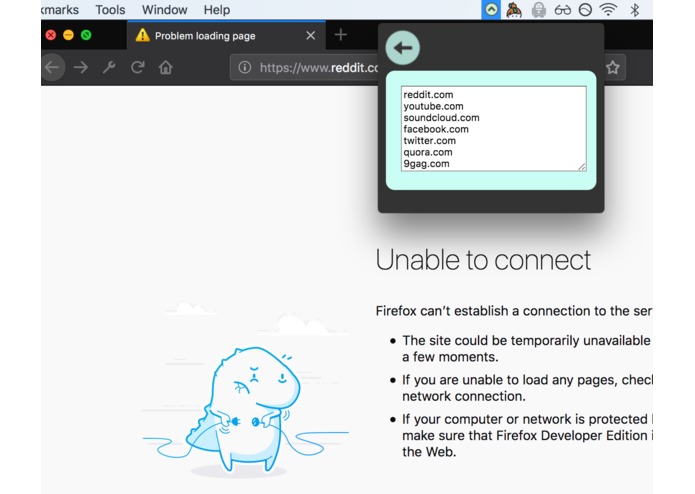The width and height of the screenshot is (695, 494).
Task: Click the gray padlock robot toolbar icon
Action: point(539,10)
